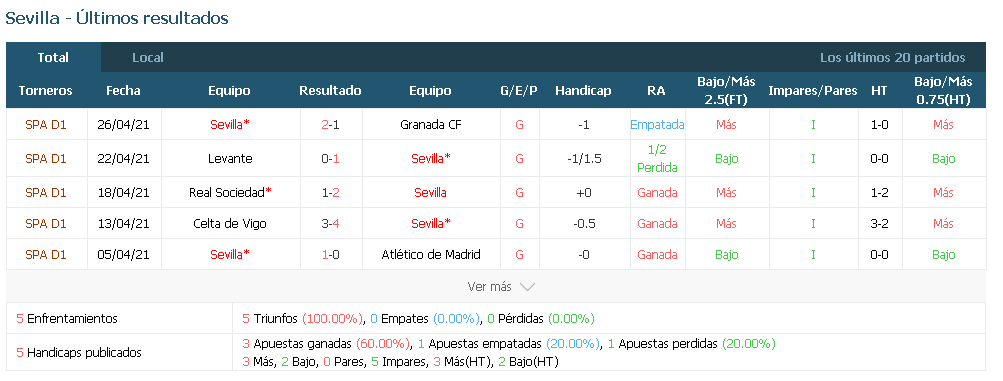Open Los últimos 20 partidos selector
1003x381 pixels.
892,58
